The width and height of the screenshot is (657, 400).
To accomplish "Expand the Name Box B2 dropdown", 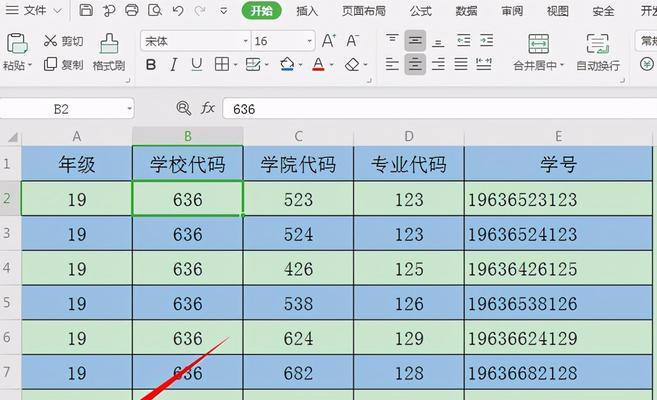I will click(129, 109).
